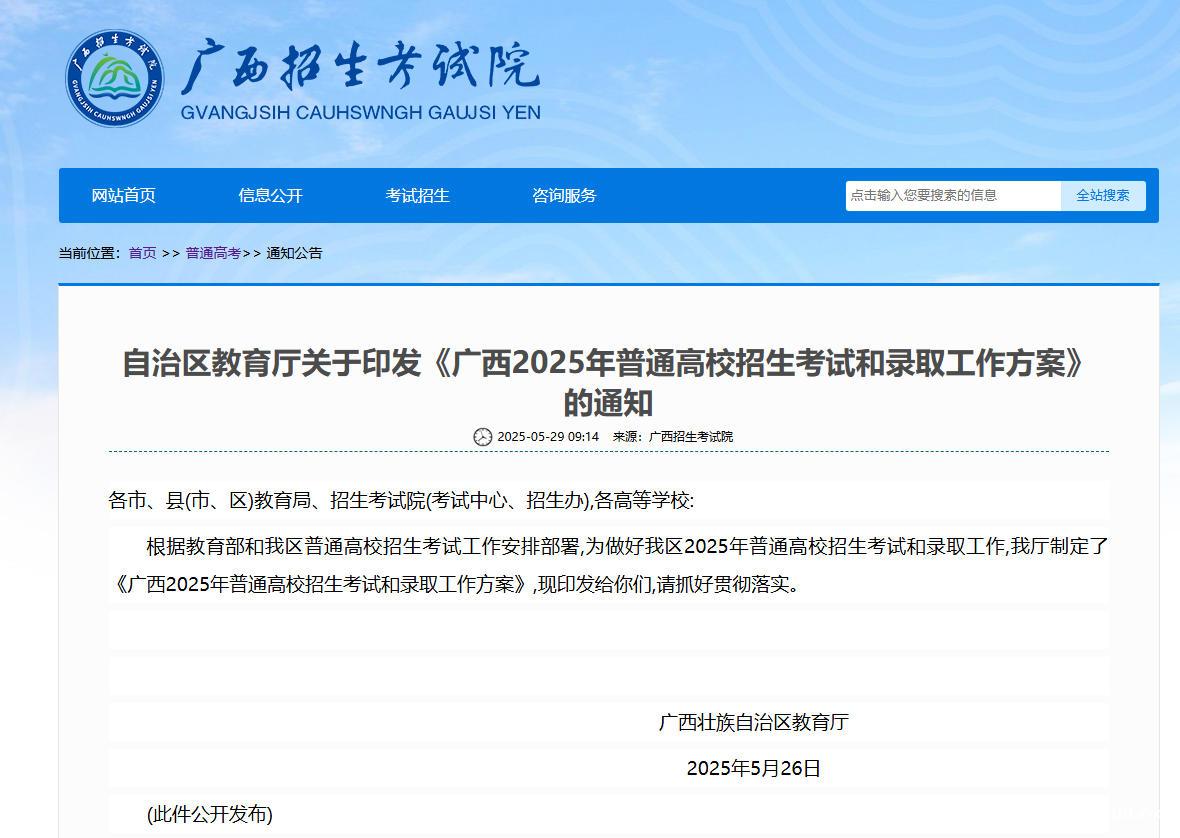Click the 广西招生考试院 calligraphy site title
1180x838 pixels.
[360, 66]
